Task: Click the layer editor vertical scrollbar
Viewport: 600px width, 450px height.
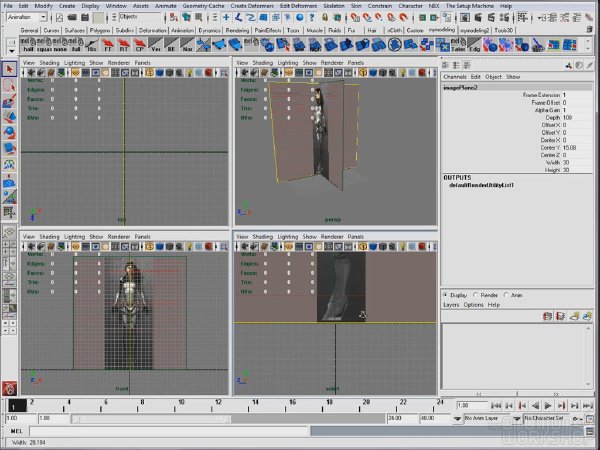Action: [x=589, y=356]
